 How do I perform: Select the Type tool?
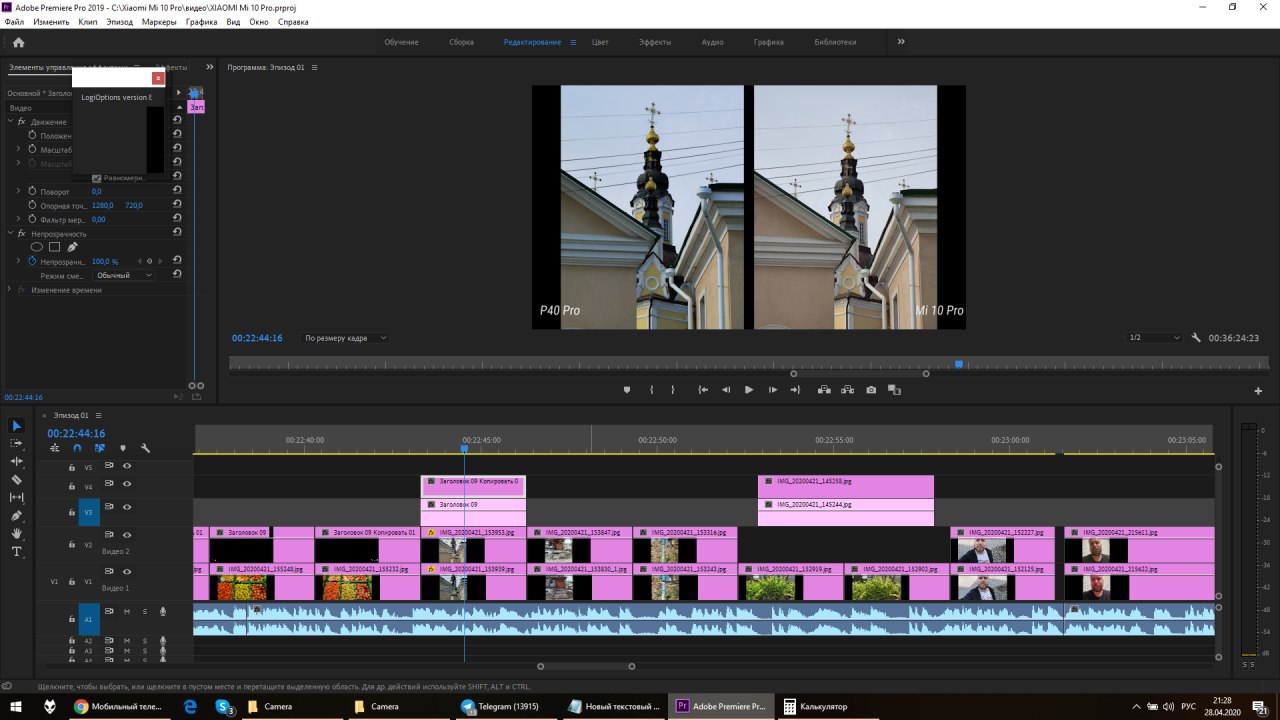pyautogui.click(x=16, y=551)
